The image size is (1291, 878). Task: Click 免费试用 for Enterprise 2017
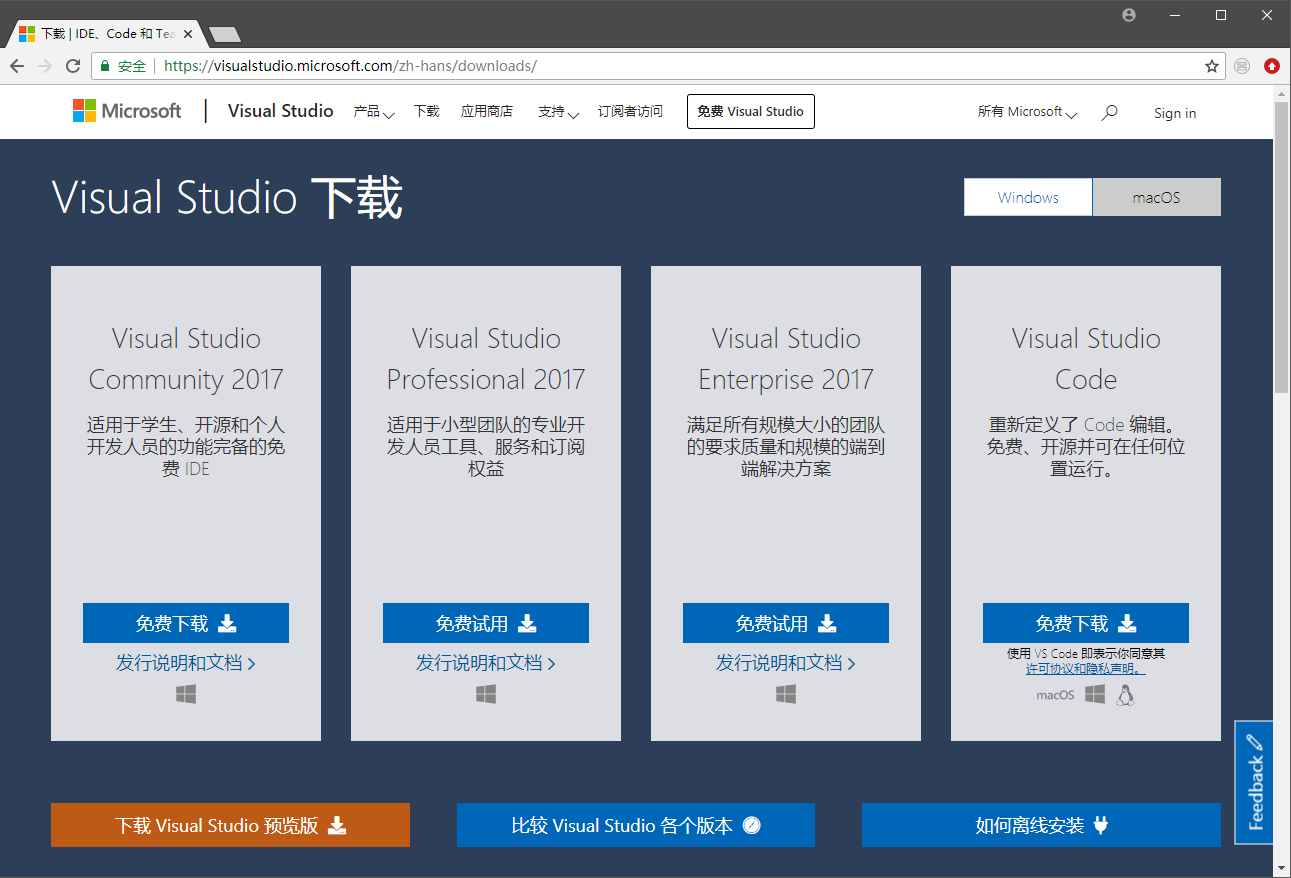coord(786,623)
